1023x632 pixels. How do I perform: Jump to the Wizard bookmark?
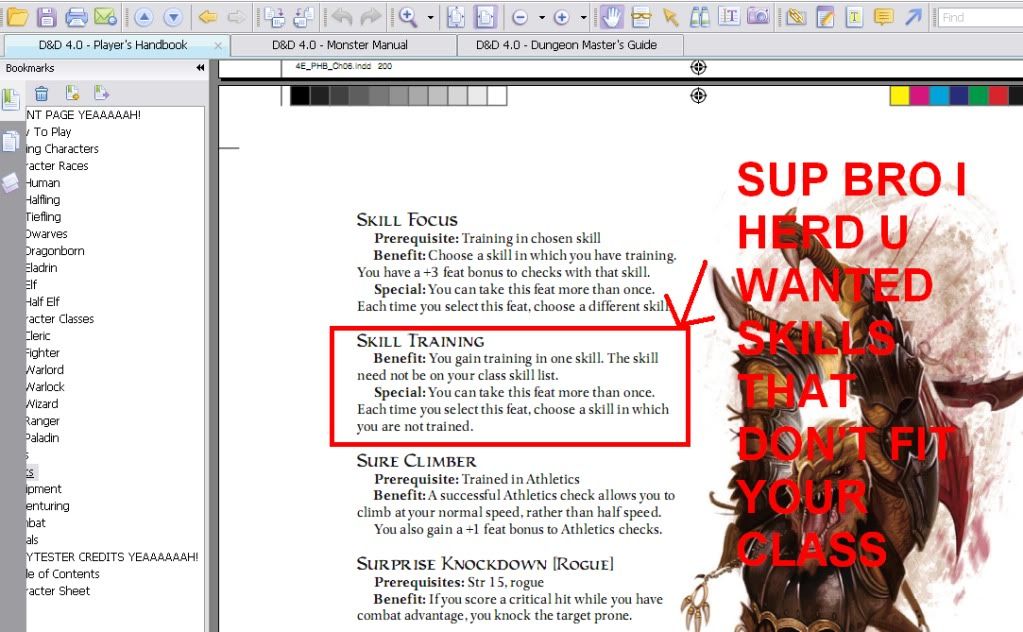coord(42,404)
